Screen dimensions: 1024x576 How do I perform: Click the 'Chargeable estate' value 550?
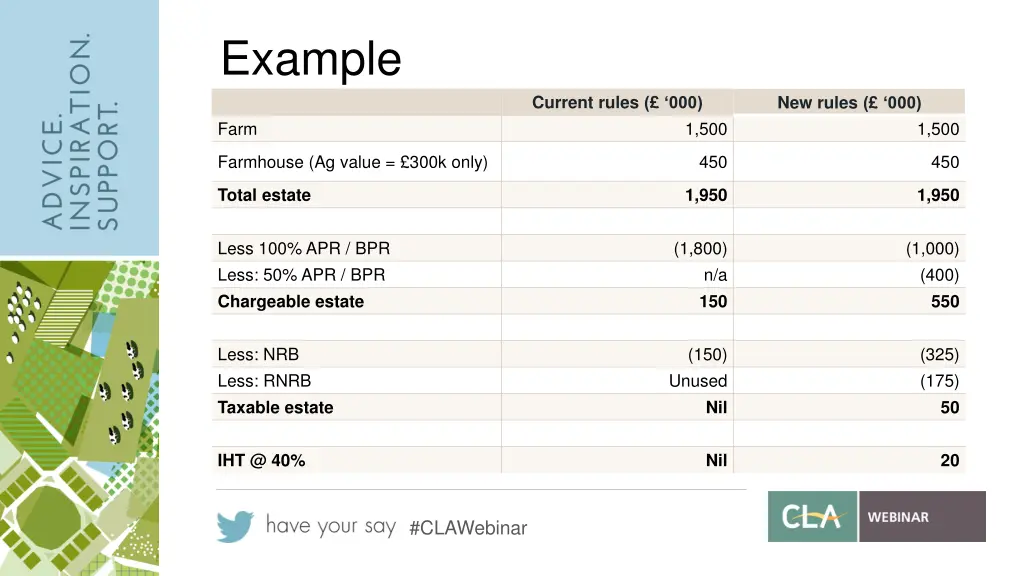[x=945, y=302]
